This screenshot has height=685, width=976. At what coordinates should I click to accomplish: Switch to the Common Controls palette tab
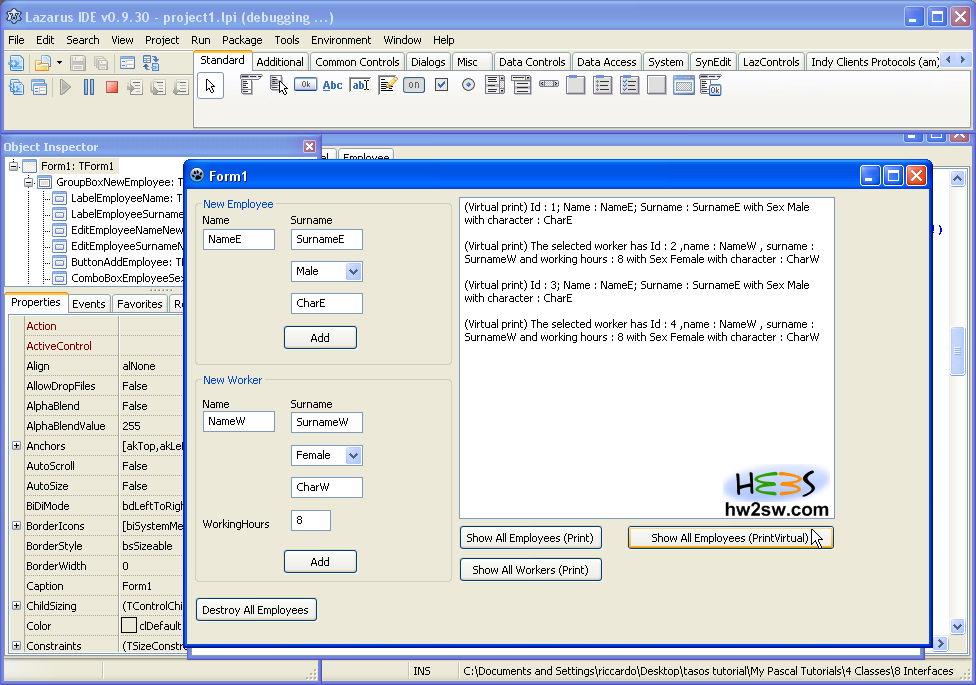pyautogui.click(x=357, y=62)
